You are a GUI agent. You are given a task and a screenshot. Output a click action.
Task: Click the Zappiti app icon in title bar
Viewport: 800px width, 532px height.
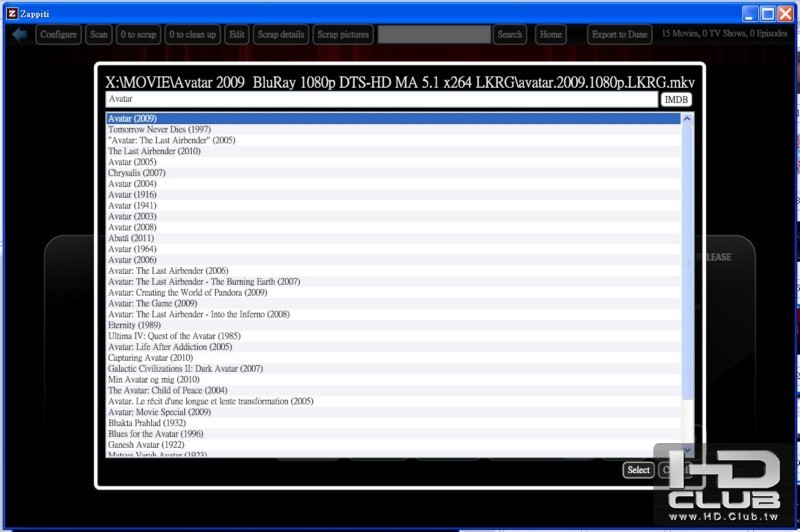[x=12, y=14]
